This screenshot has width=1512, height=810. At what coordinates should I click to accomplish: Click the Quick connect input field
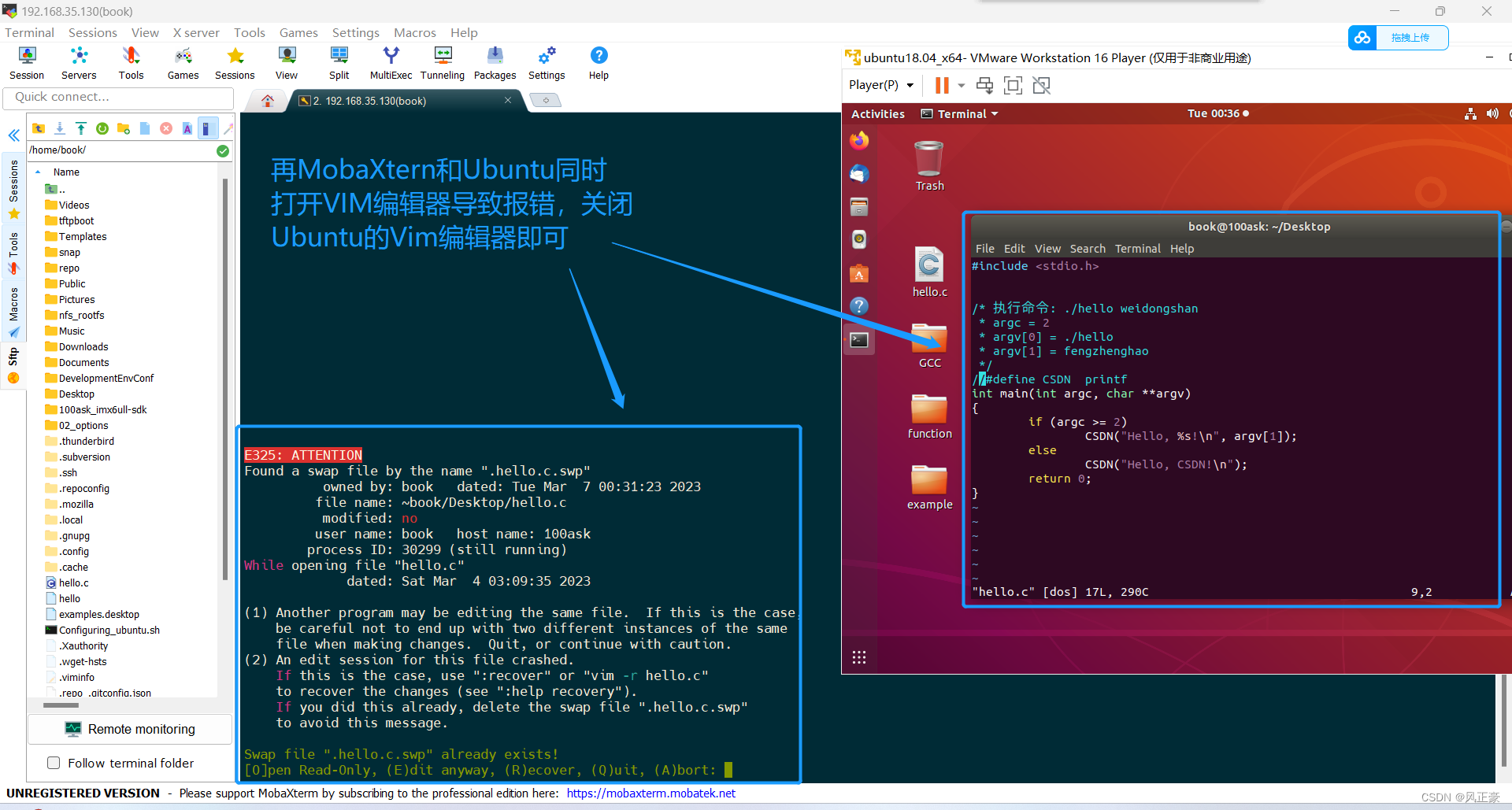119,98
